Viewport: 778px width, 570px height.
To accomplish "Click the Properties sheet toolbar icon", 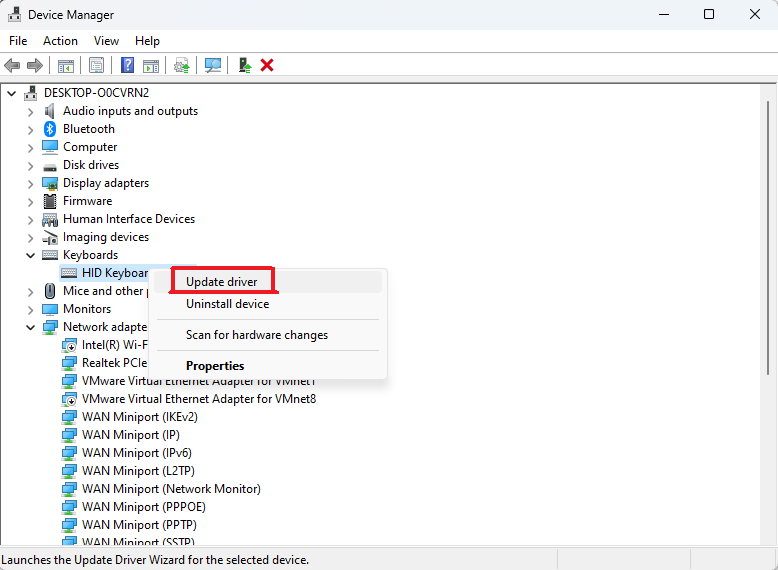I will pos(96,65).
